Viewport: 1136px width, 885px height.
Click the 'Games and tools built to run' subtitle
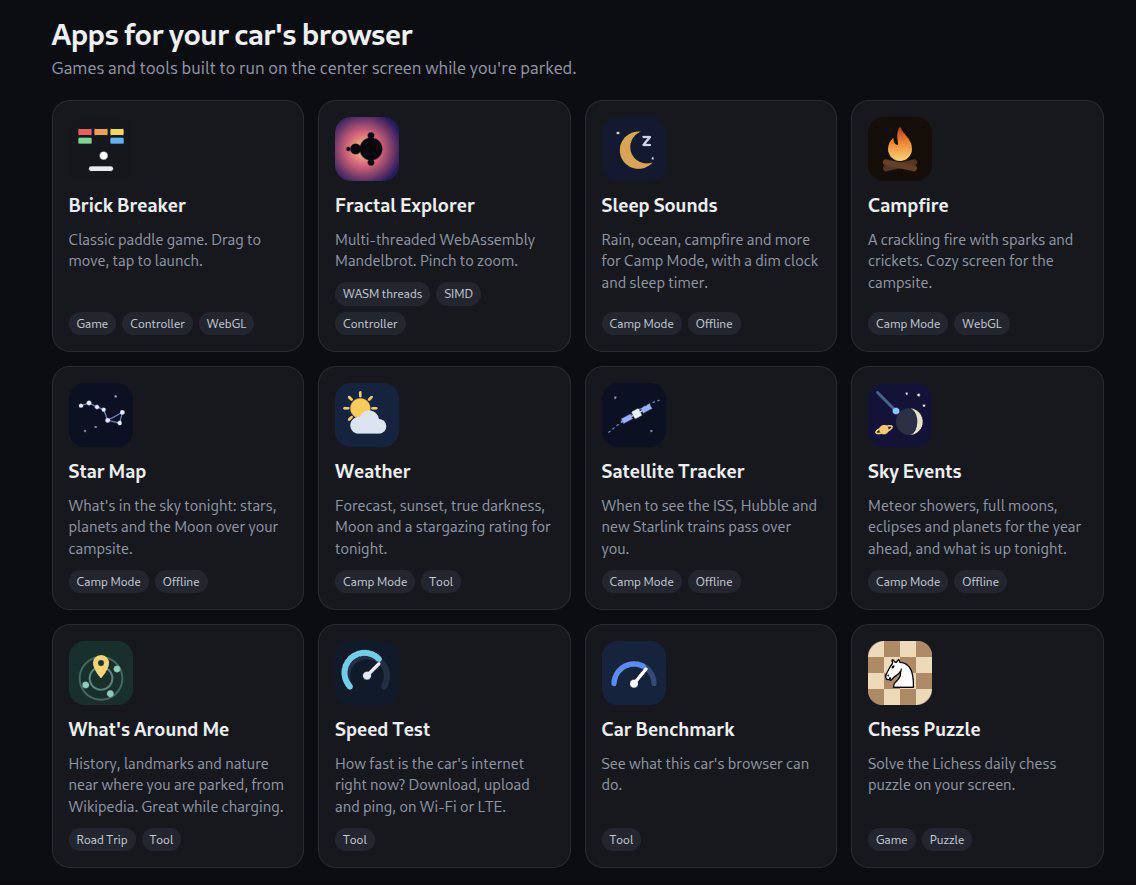[x=314, y=68]
